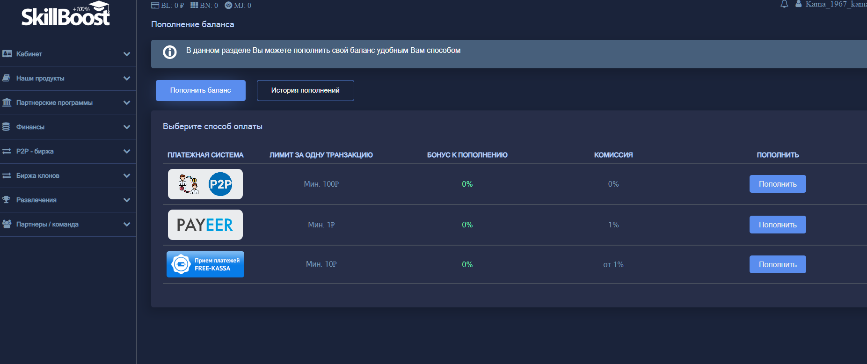
Task: Click the user profile icon
Action: pyautogui.click(x=798, y=4)
